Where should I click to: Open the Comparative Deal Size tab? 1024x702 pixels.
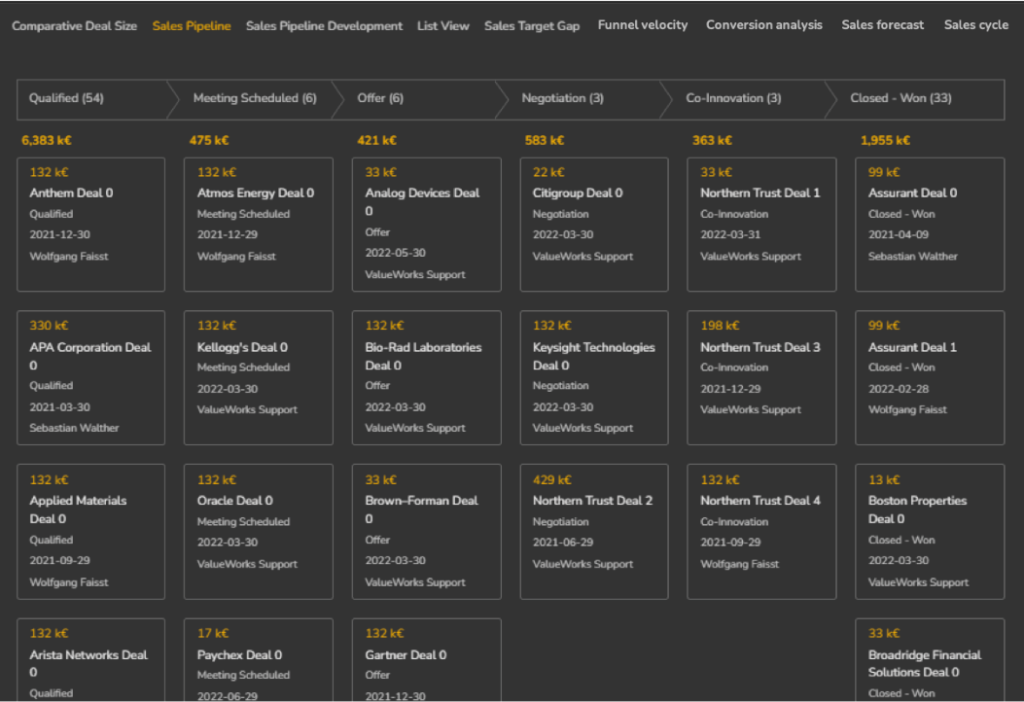click(74, 26)
